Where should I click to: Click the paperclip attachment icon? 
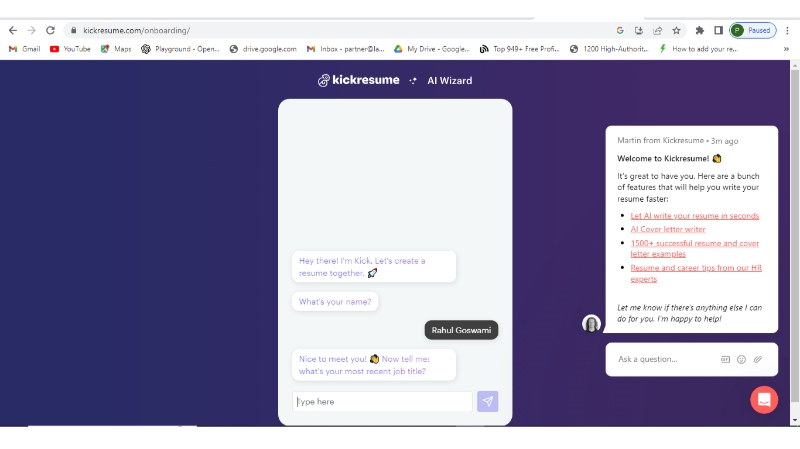tap(757, 359)
